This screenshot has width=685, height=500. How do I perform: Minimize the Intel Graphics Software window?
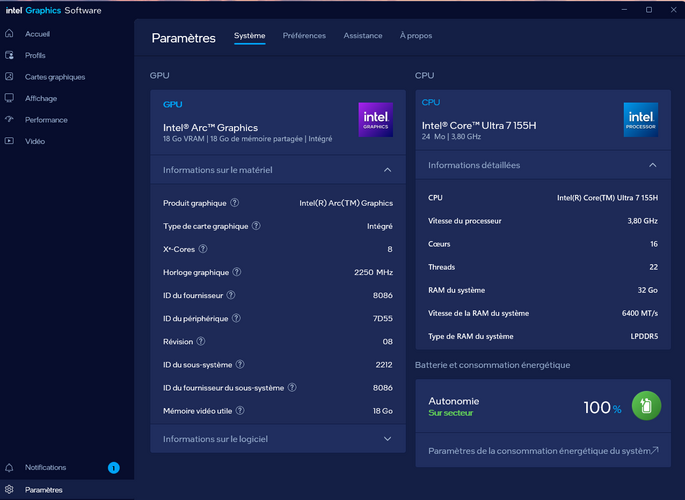pos(624,10)
